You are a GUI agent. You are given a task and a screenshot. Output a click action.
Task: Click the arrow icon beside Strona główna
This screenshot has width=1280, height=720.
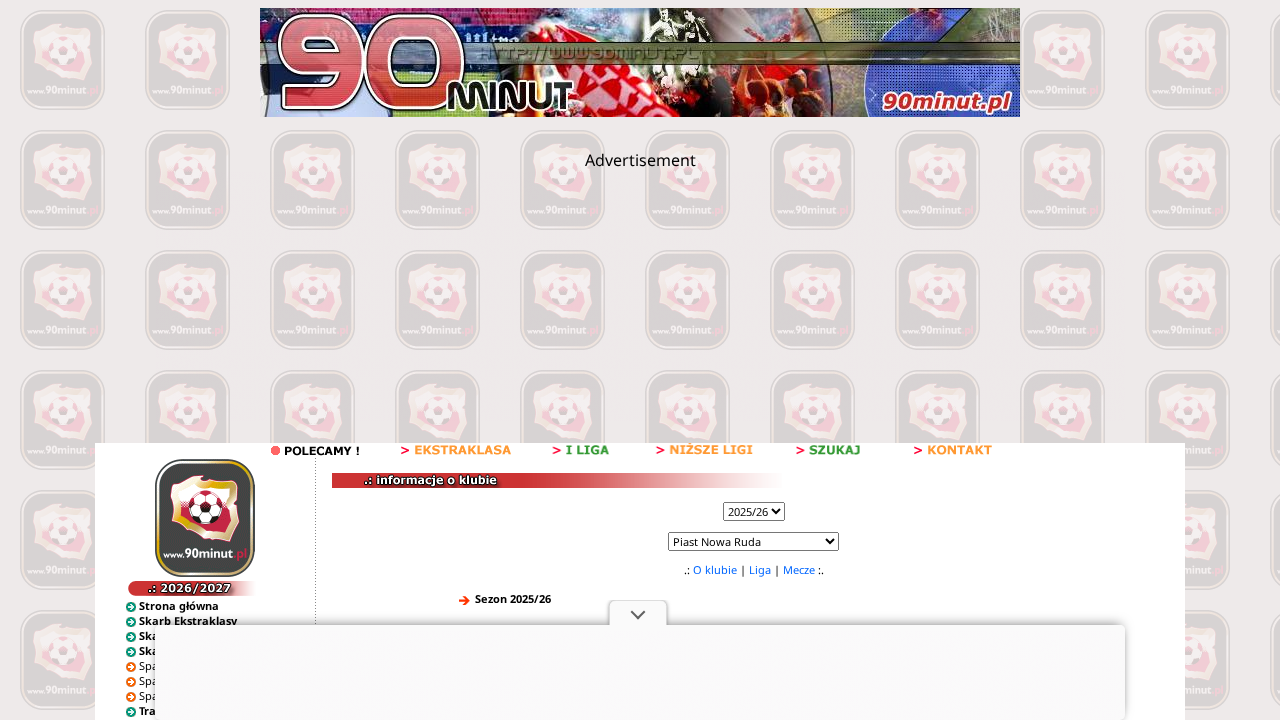pos(131,607)
